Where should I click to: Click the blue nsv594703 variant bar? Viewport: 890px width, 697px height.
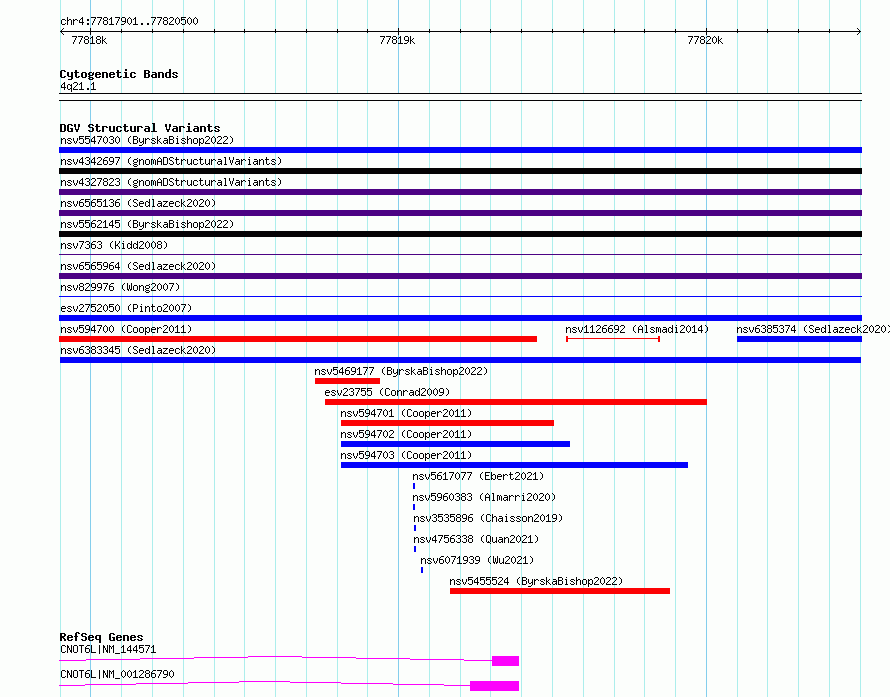[514, 465]
